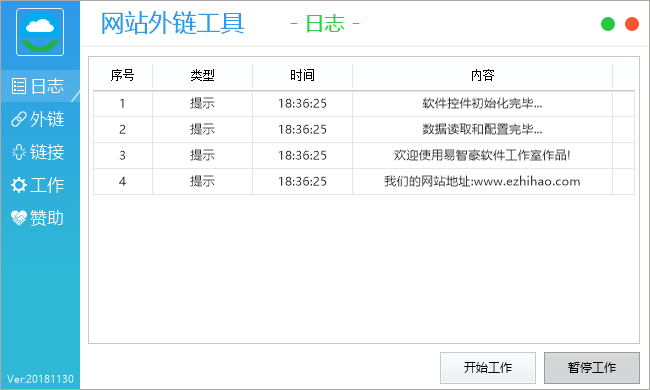Click the 赞助 heart handshake icon
This screenshot has height=390, width=650.
tap(19, 218)
